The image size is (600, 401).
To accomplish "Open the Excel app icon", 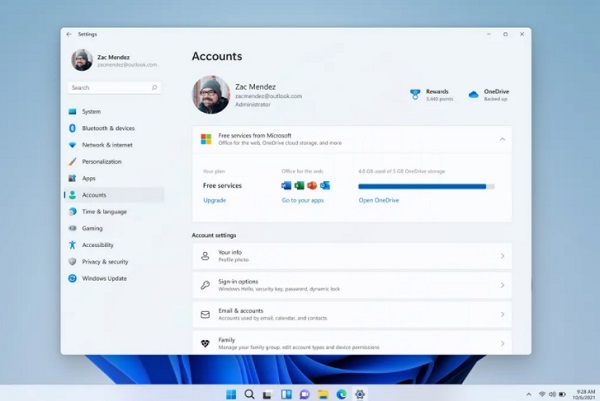I will pos(299,186).
